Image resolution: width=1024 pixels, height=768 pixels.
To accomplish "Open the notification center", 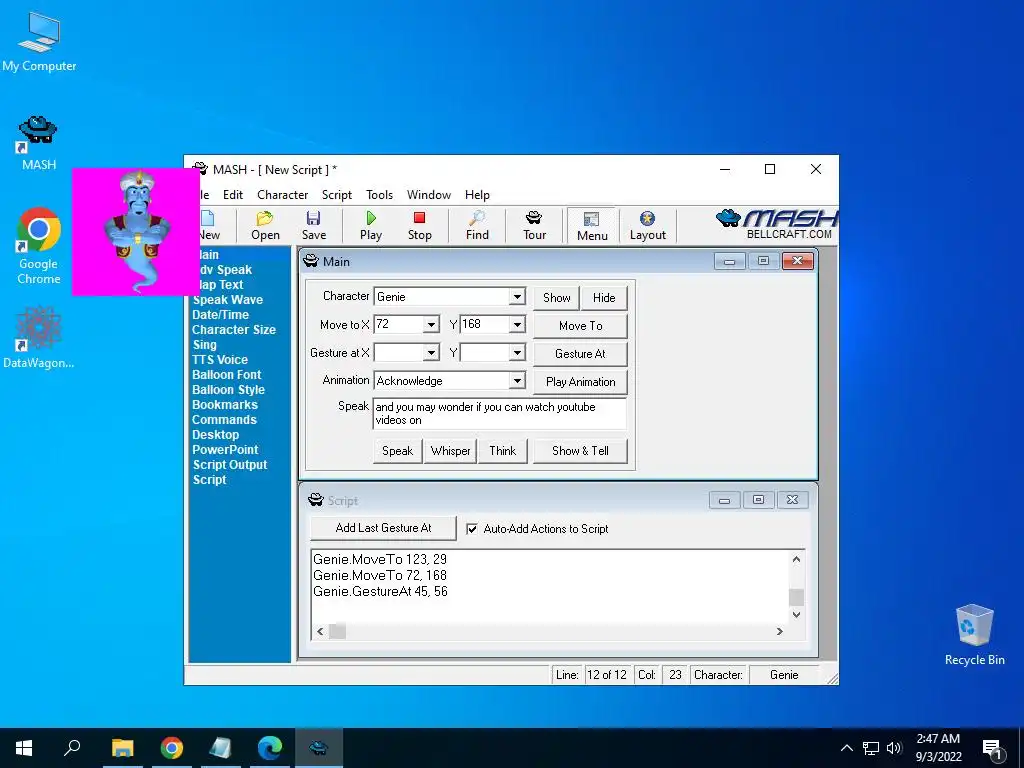I will [x=992, y=748].
